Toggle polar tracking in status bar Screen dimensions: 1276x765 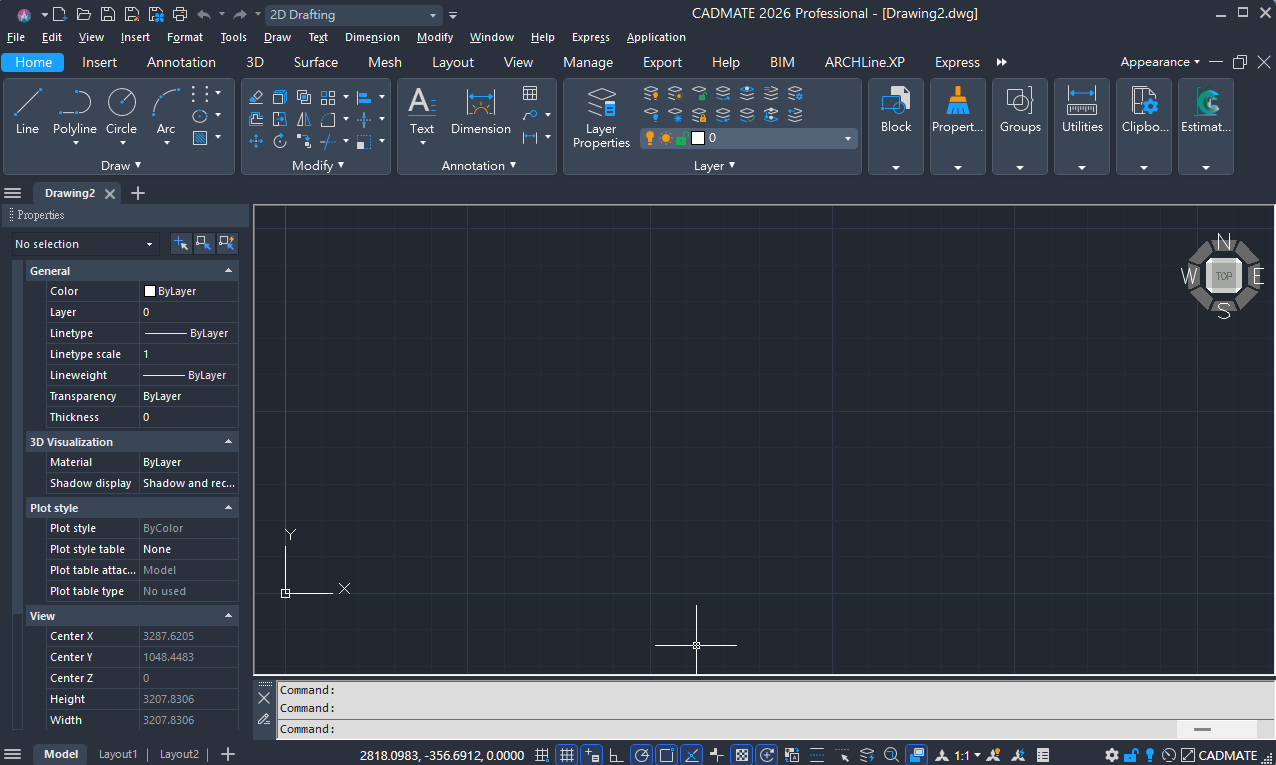(642, 755)
